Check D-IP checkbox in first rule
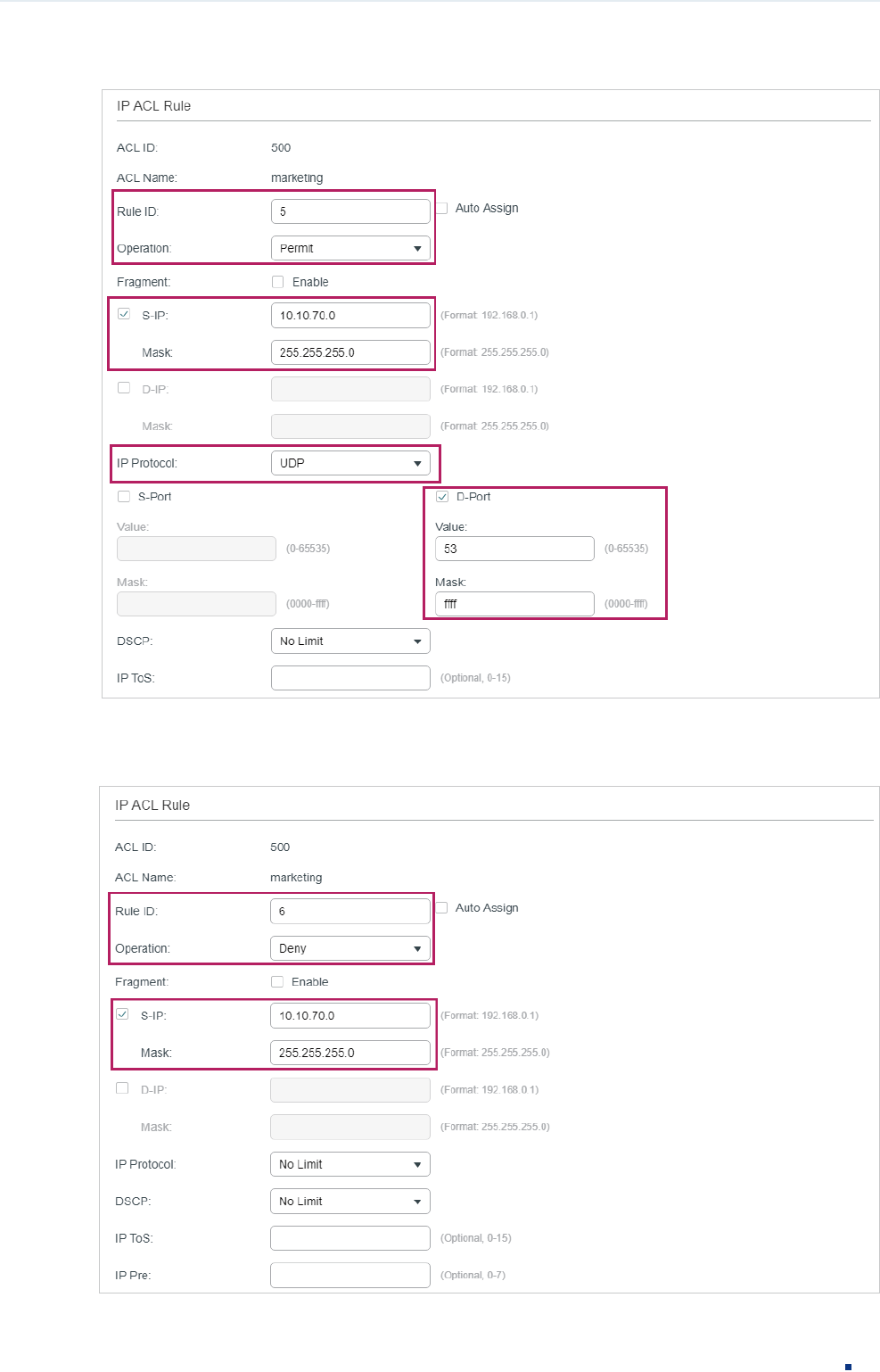 [124, 388]
